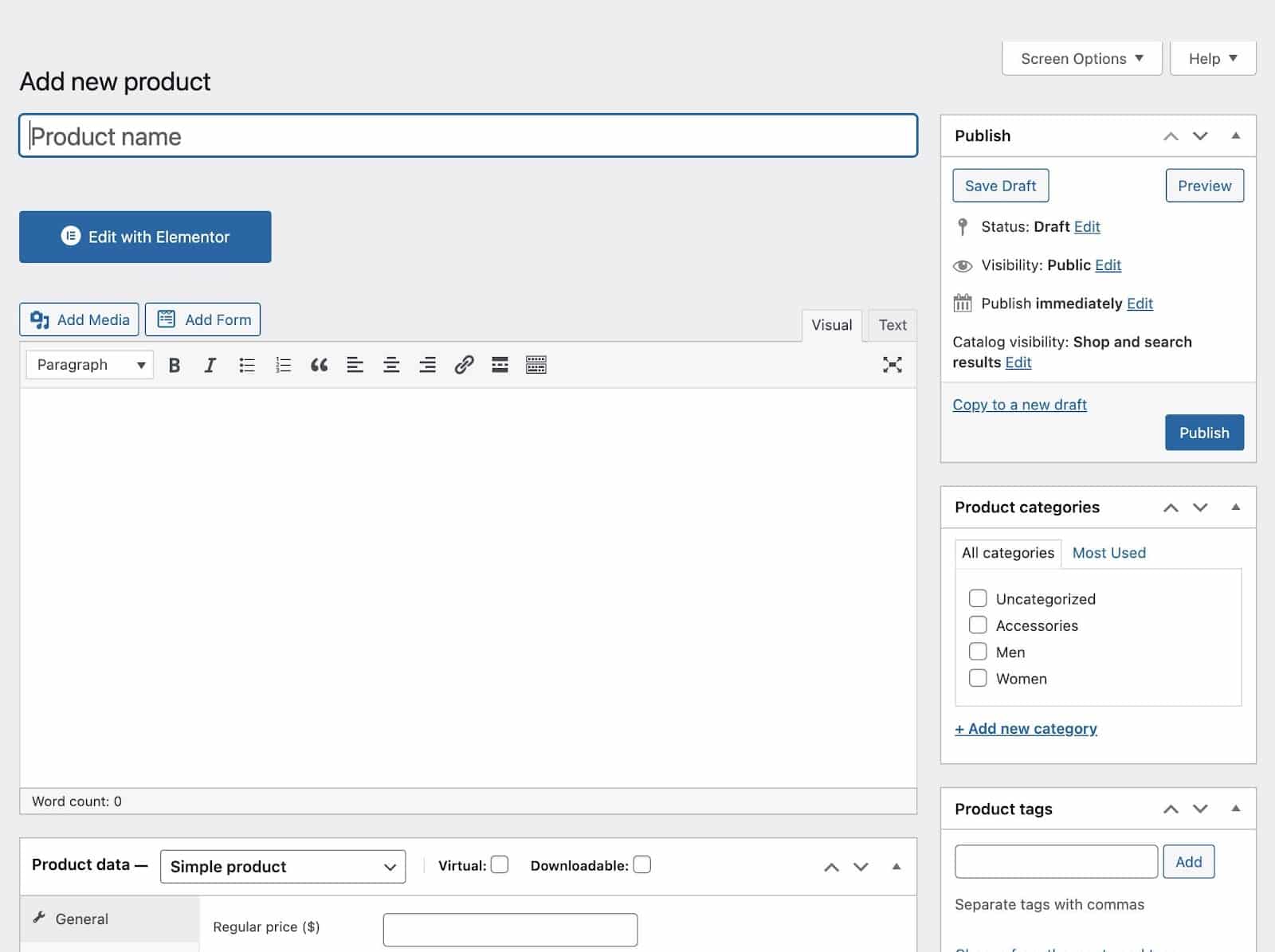The width and height of the screenshot is (1275, 952).
Task: Enable the Virtual product checkbox
Action: point(500,865)
